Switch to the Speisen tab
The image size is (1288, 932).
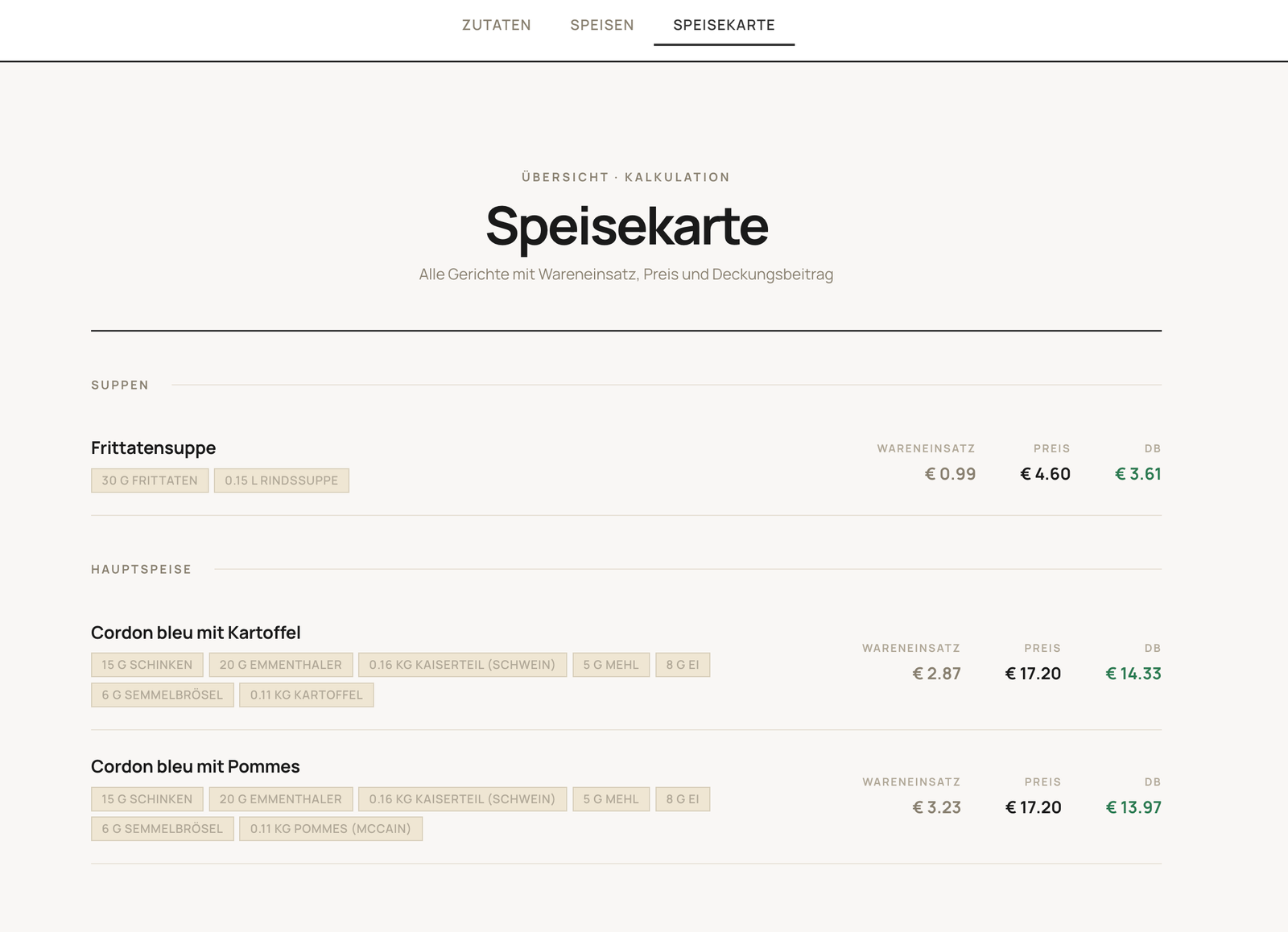point(602,25)
